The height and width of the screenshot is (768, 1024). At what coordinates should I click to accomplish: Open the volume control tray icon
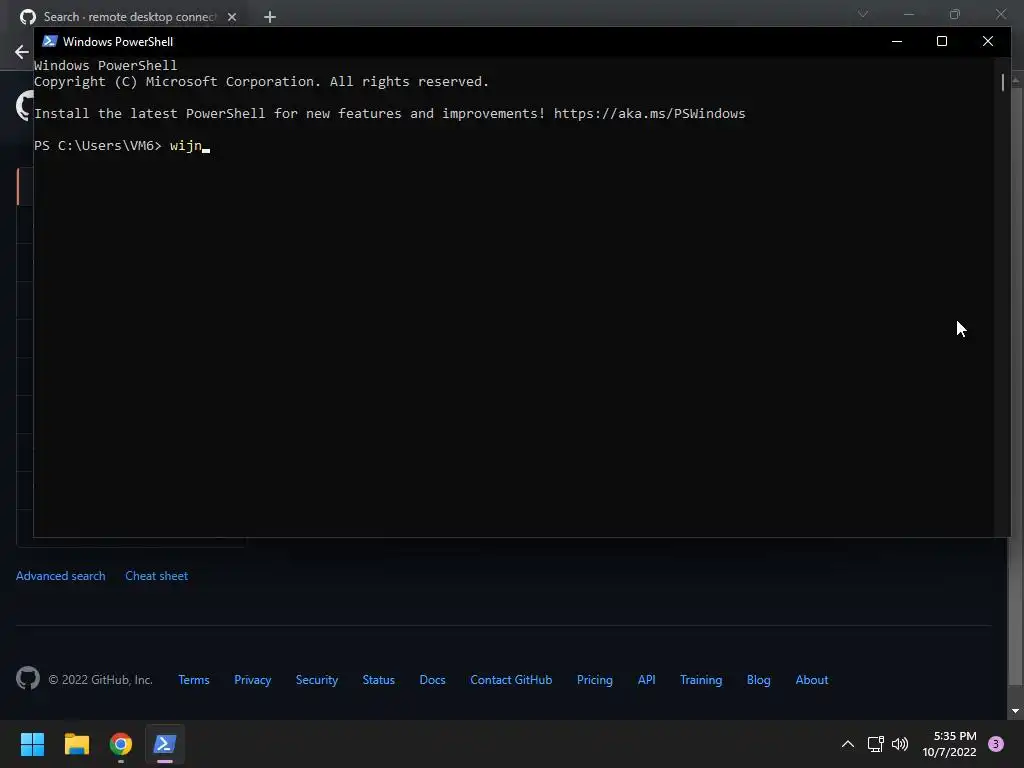tap(900, 744)
